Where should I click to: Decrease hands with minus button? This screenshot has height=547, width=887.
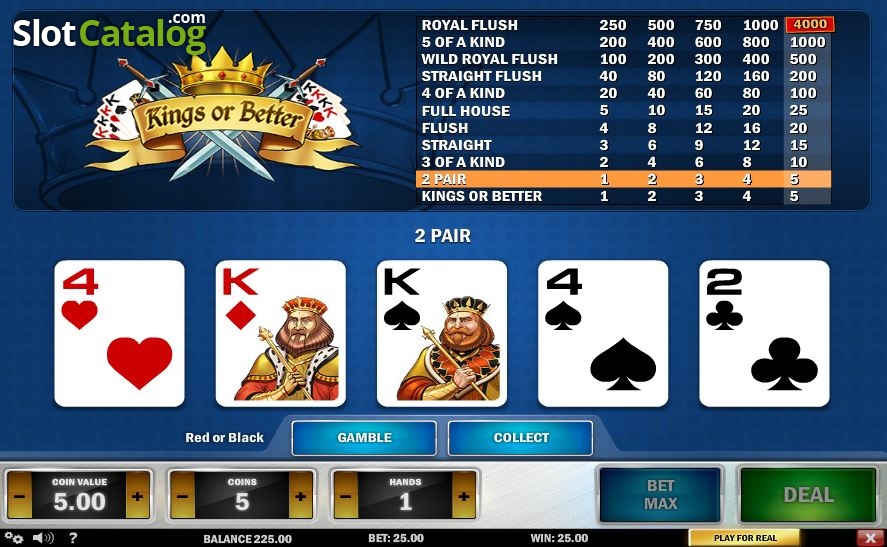click(x=346, y=496)
